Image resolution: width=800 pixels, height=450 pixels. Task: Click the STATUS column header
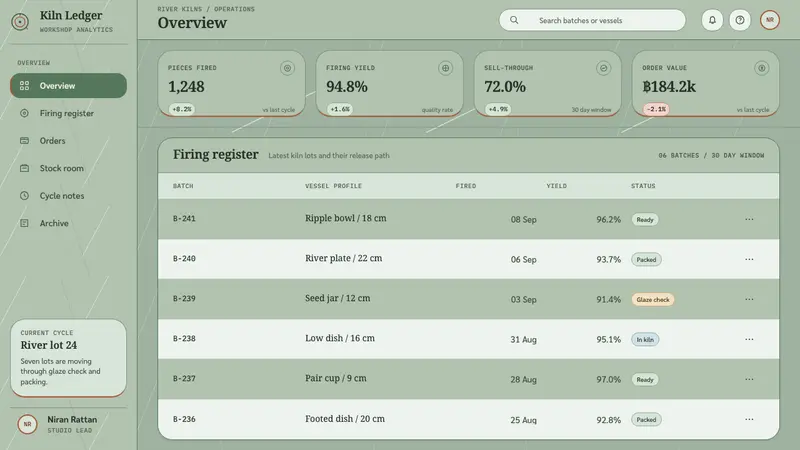pyautogui.click(x=643, y=186)
